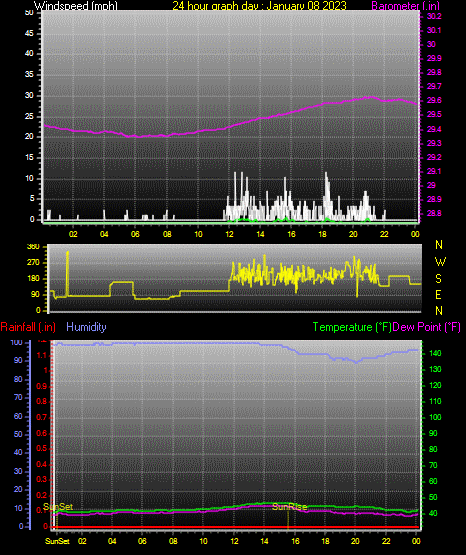The image size is (466, 555).
Task: Click the magenta "Dew Point (°F)" label
Action: coord(426,327)
